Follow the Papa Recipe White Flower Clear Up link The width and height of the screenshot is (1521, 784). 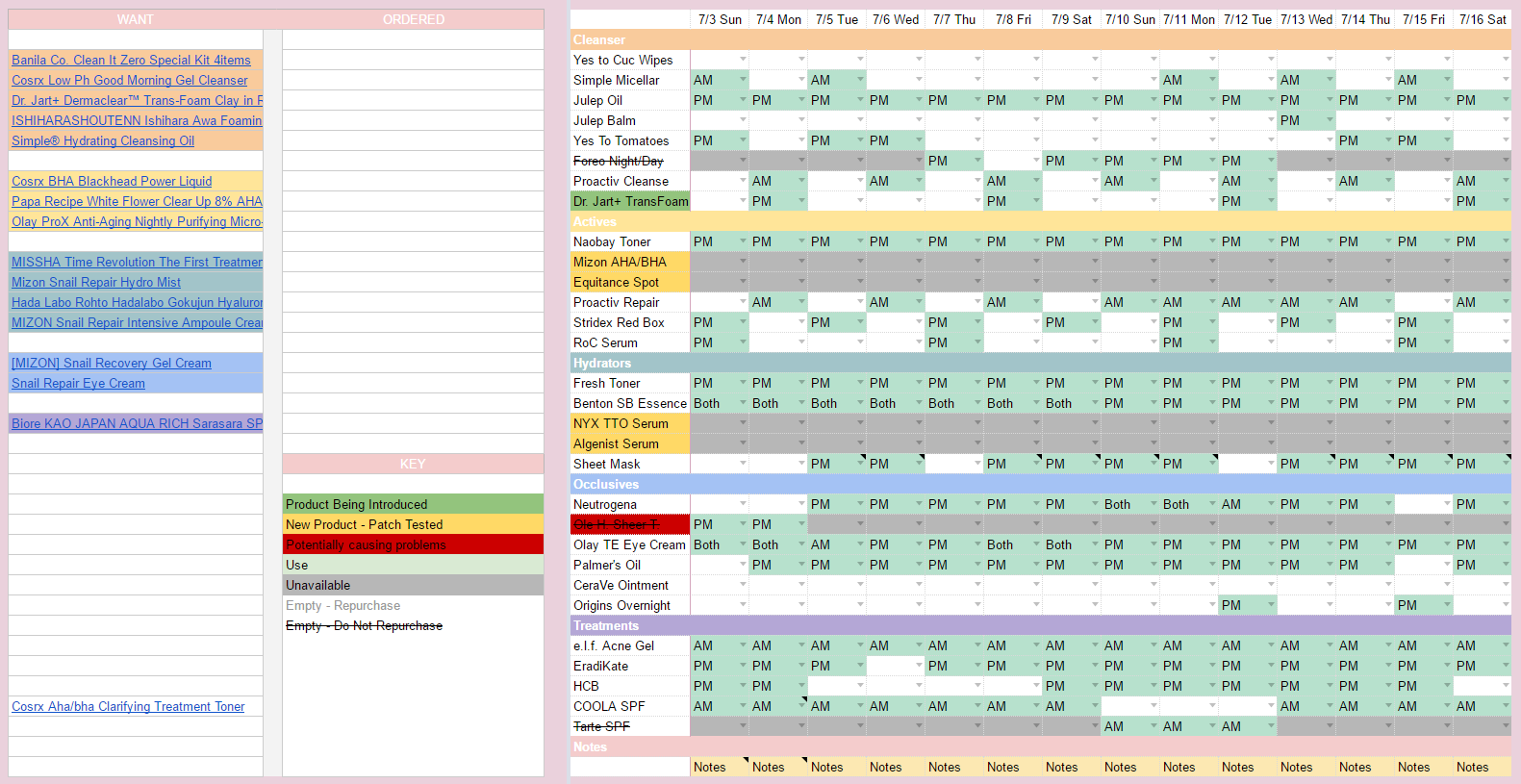137,201
